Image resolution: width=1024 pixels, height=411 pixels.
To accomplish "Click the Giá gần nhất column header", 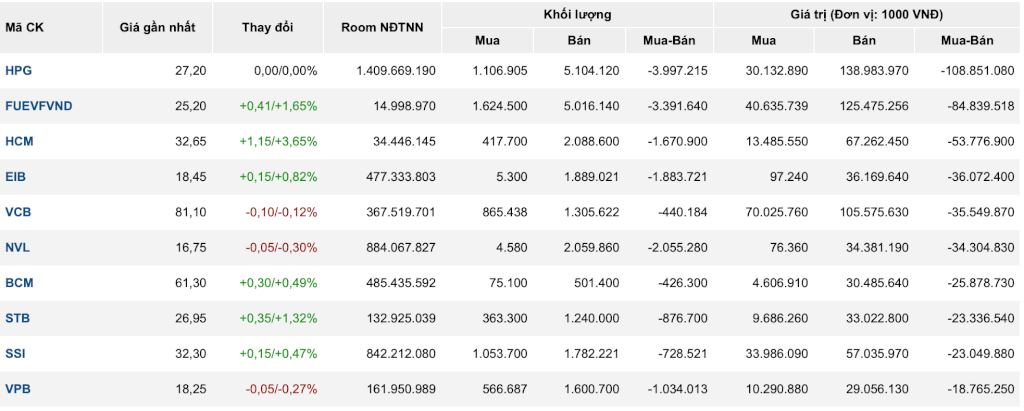I will (157, 27).
